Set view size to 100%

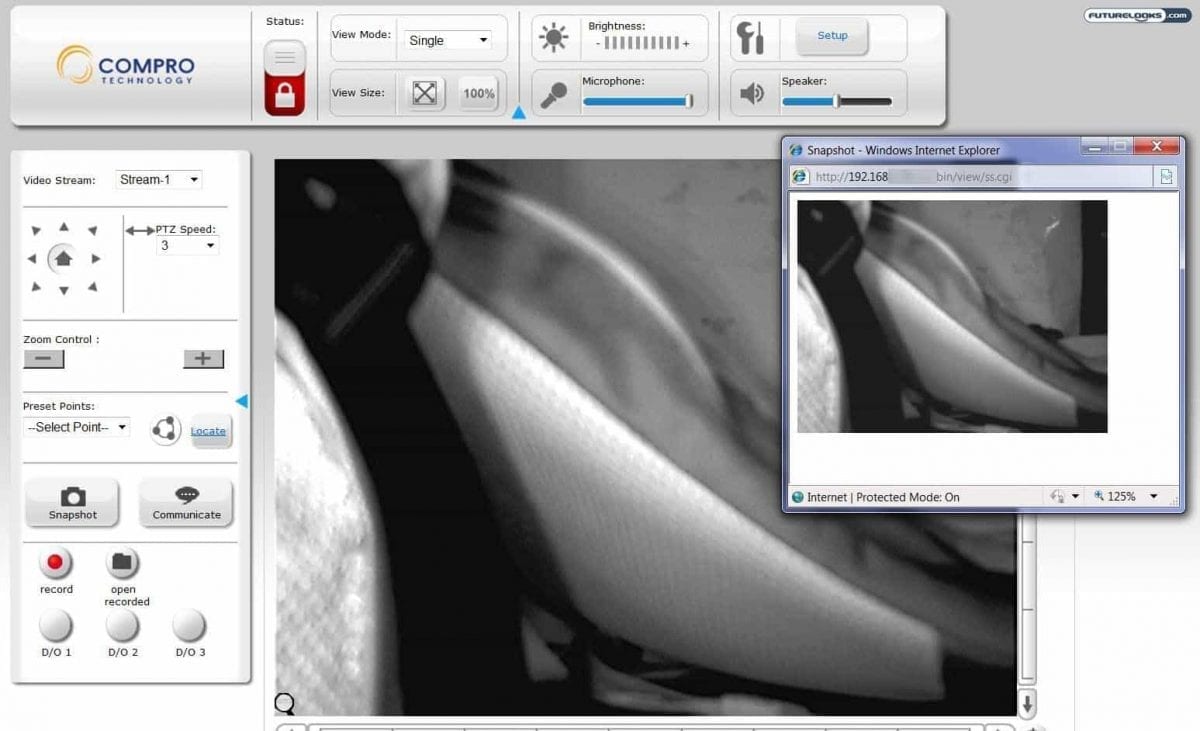tap(479, 93)
